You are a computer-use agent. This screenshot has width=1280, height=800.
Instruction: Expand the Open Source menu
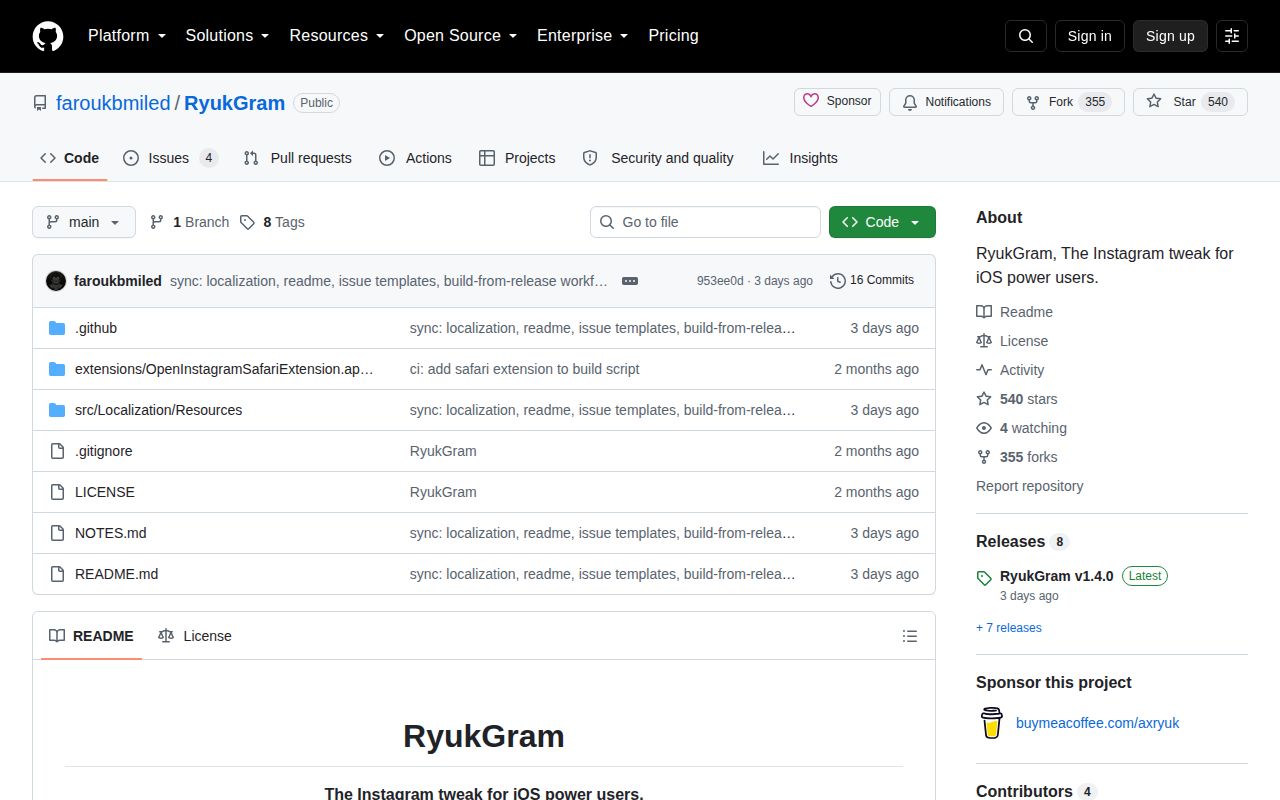(x=460, y=36)
